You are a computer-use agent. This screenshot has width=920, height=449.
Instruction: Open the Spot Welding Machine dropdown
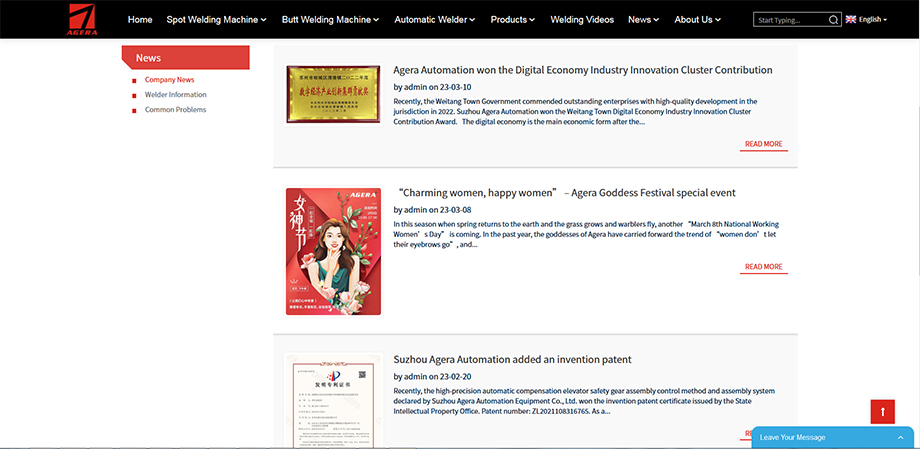(216, 19)
